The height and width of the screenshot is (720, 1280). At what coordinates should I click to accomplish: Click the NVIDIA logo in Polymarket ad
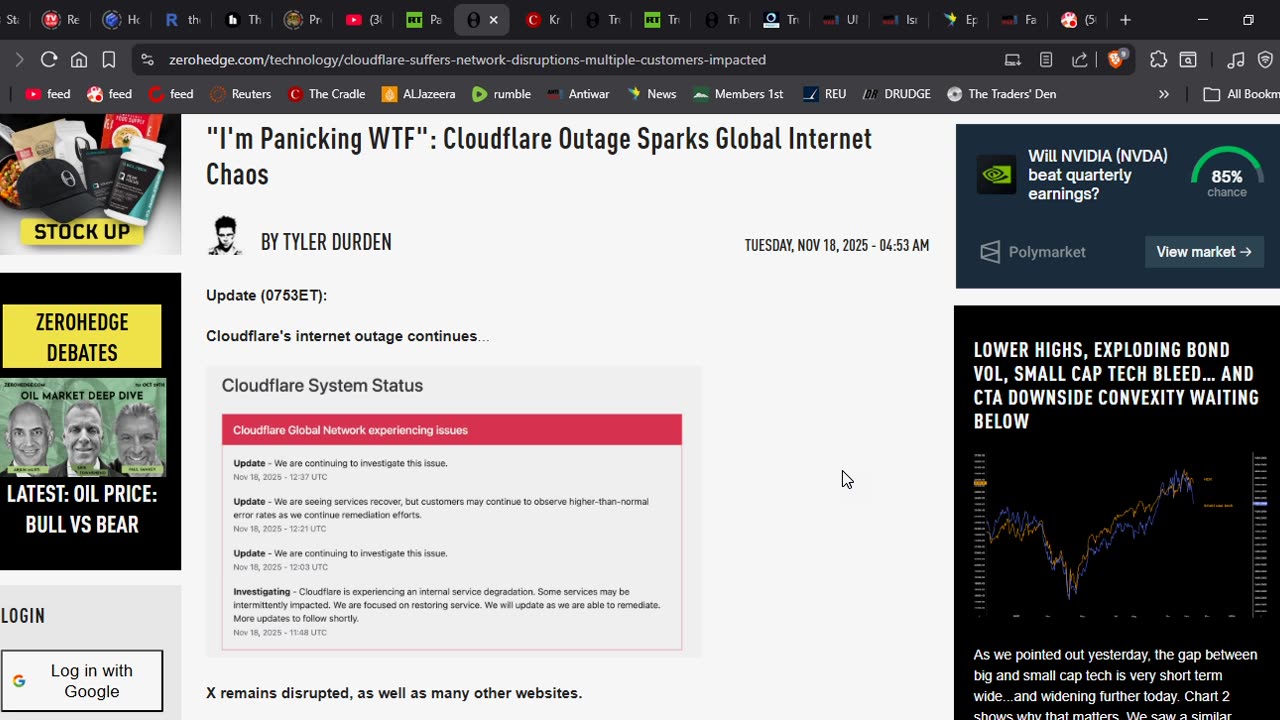click(996, 175)
